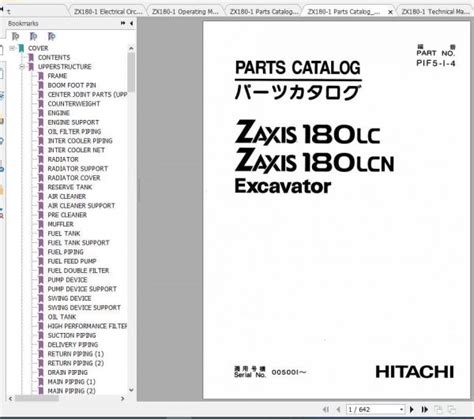
Task: Click continuous page view icon in status bar
Action: click(x=452, y=409)
